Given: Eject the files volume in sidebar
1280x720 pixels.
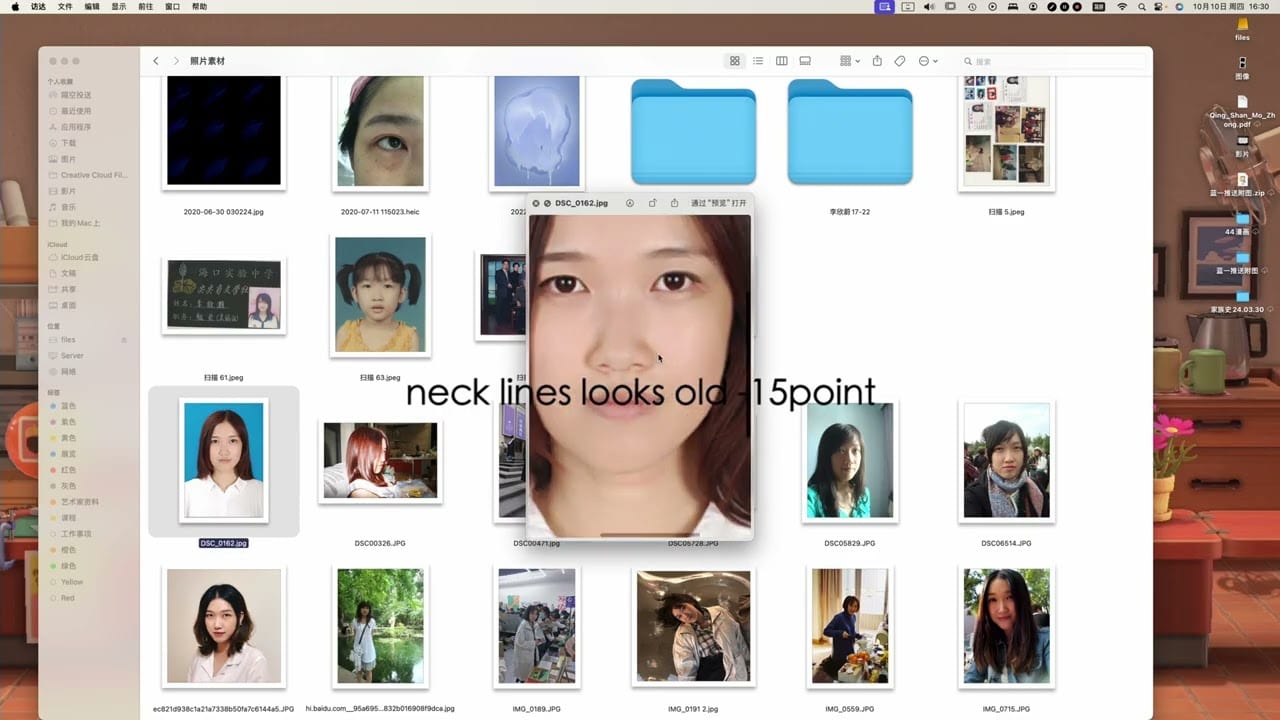Looking at the screenshot, I should click(x=124, y=340).
